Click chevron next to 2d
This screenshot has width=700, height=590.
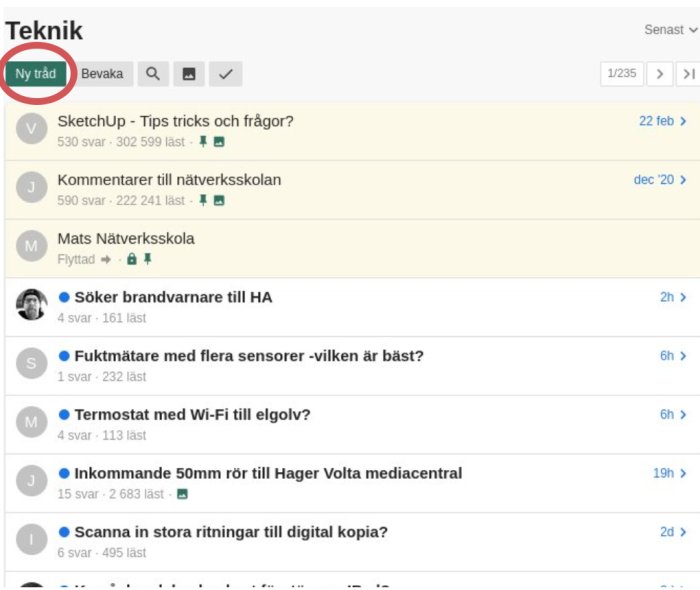[683, 532]
